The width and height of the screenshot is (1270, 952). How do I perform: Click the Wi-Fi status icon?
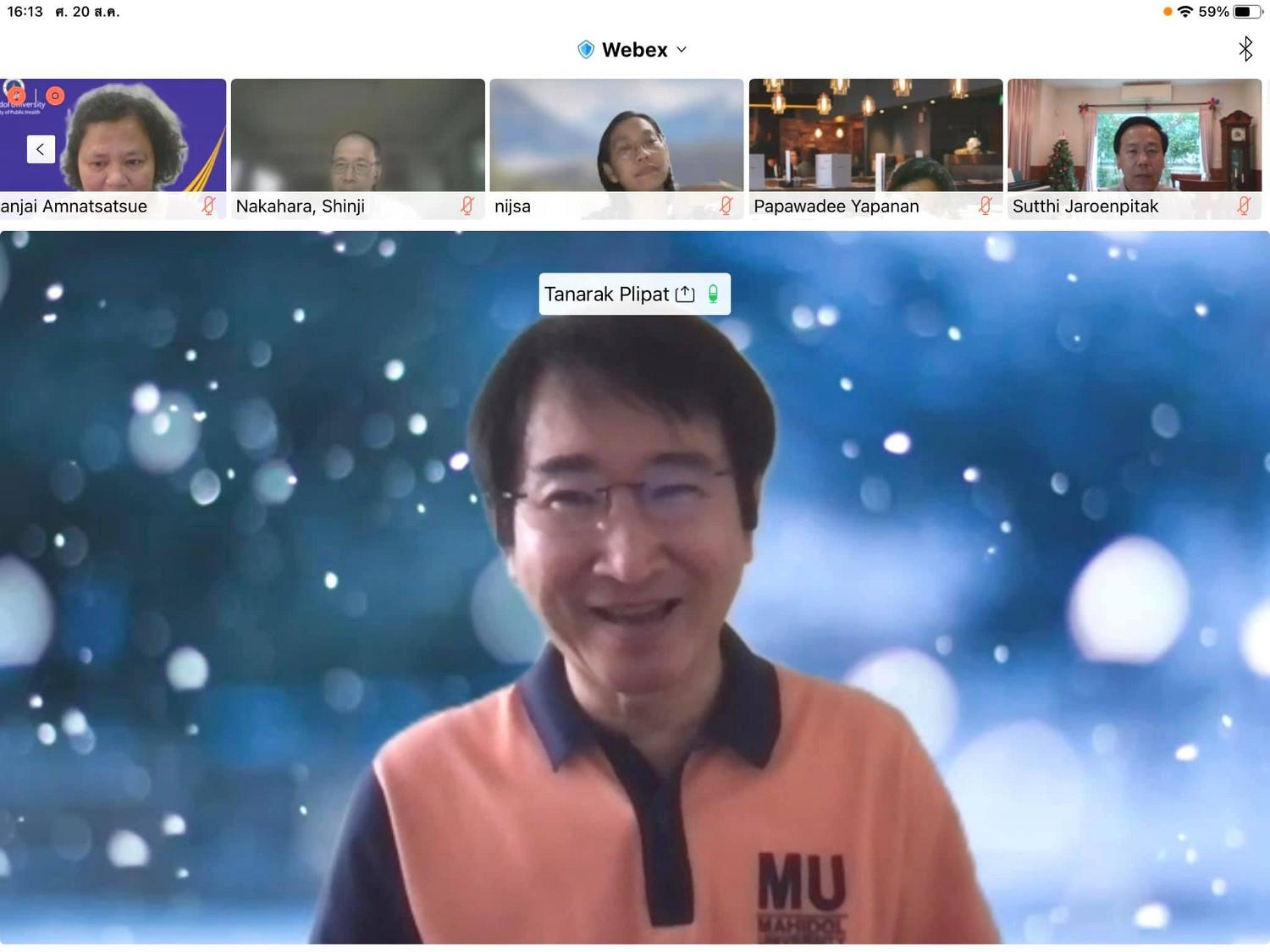pyautogui.click(x=1185, y=12)
